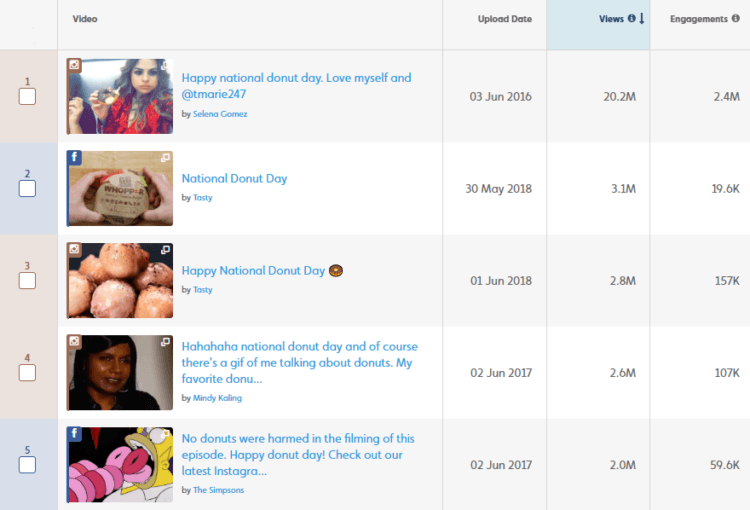This screenshot has height=510, width=750.
Task: Click the 2.0M views value
Action: [623, 465]
